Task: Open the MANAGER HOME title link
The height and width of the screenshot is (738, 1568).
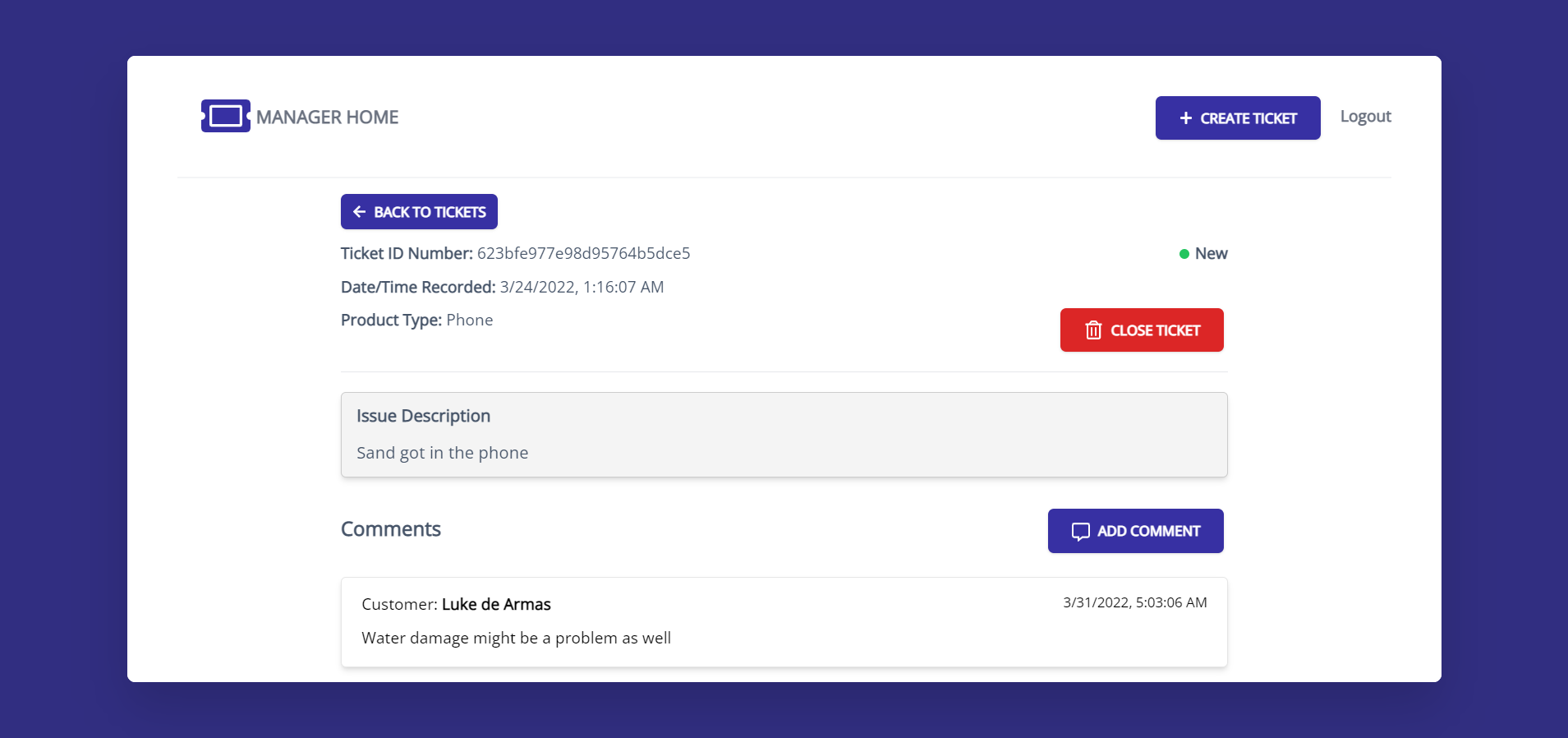Action: [x=327, y=118]
